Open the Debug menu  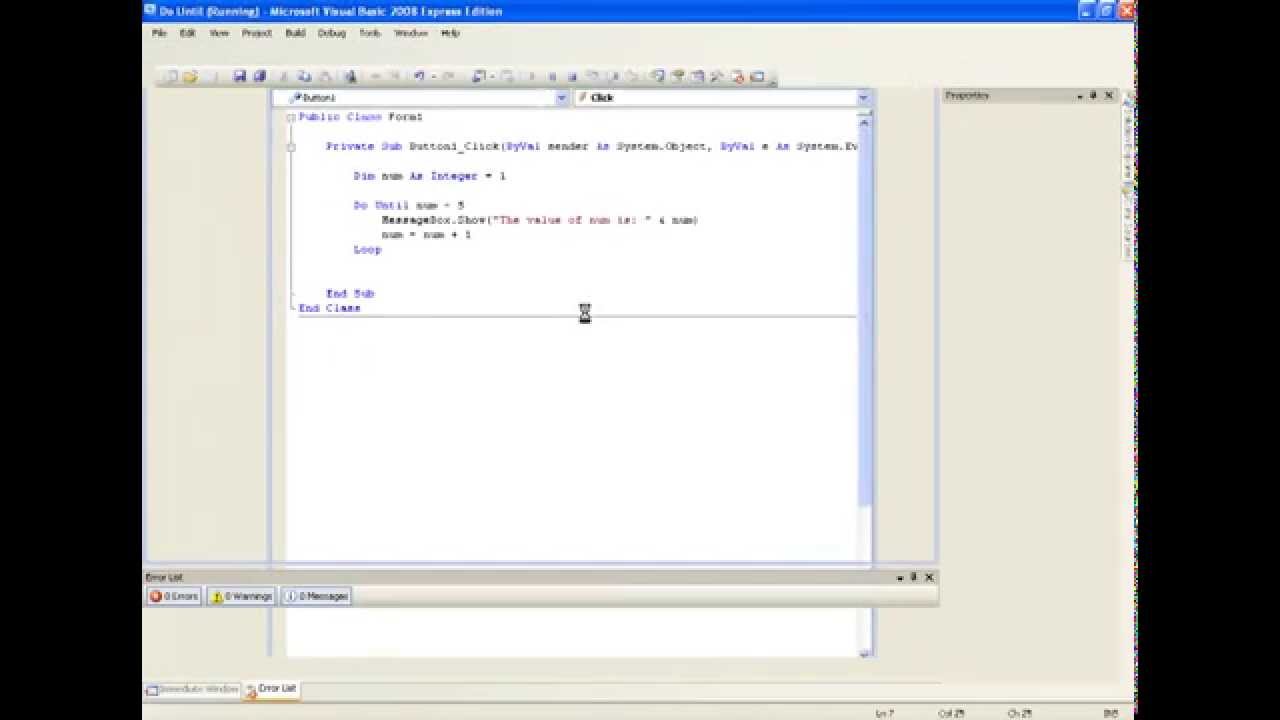332,33
